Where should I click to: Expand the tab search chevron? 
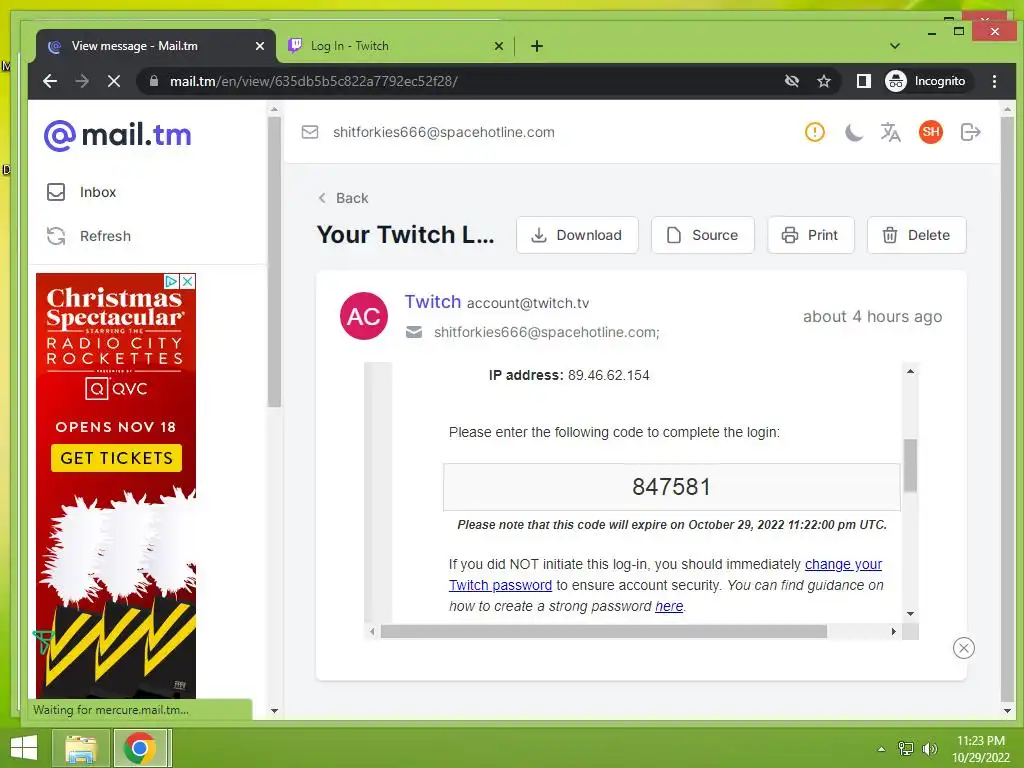click(x=895, y=46)
